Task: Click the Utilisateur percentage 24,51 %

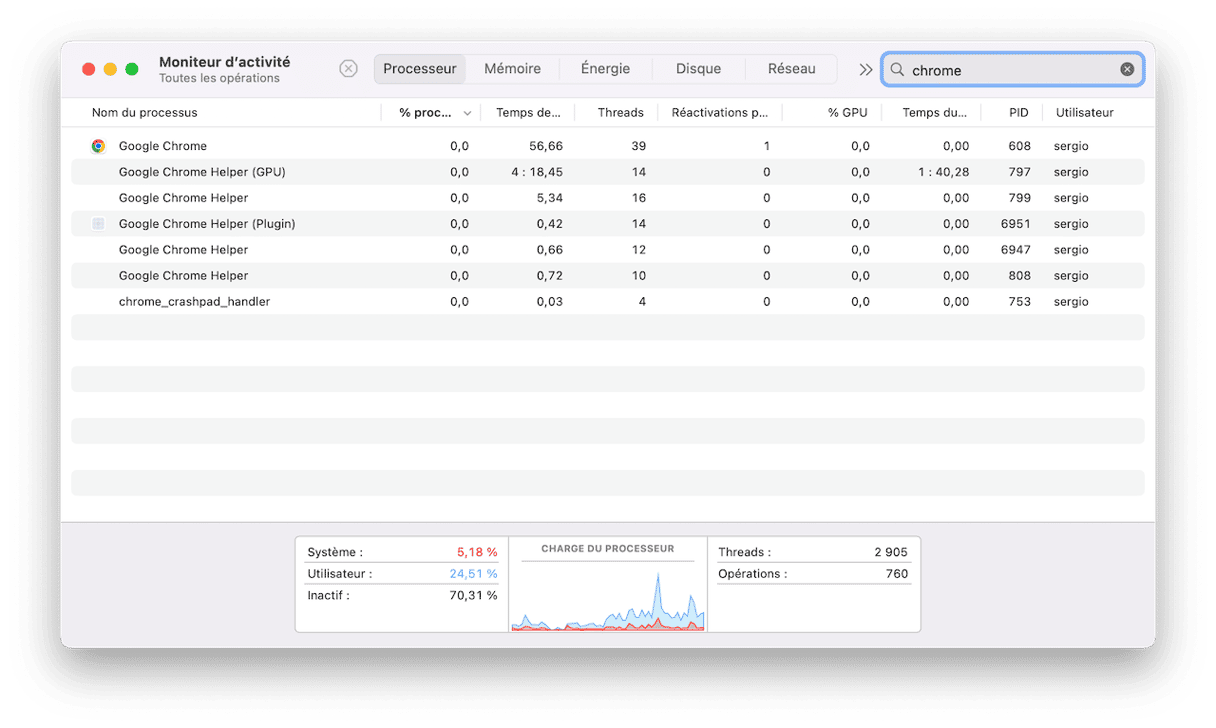Action: point(473,574)
